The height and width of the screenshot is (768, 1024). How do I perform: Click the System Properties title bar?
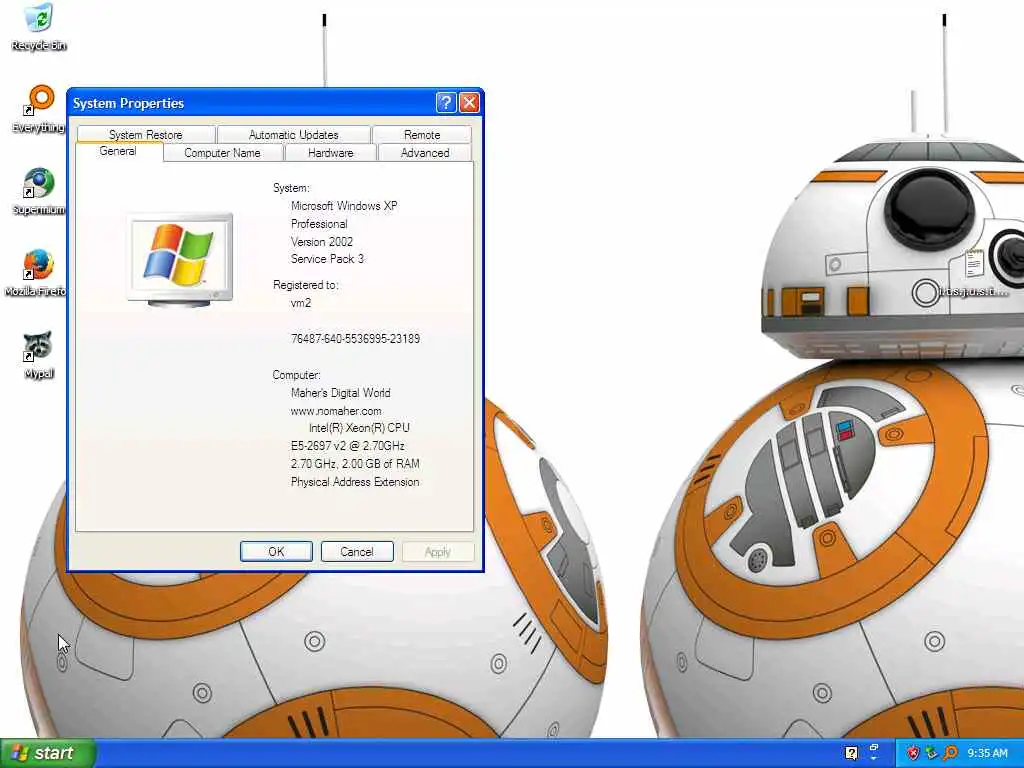[x=251, y=103]
